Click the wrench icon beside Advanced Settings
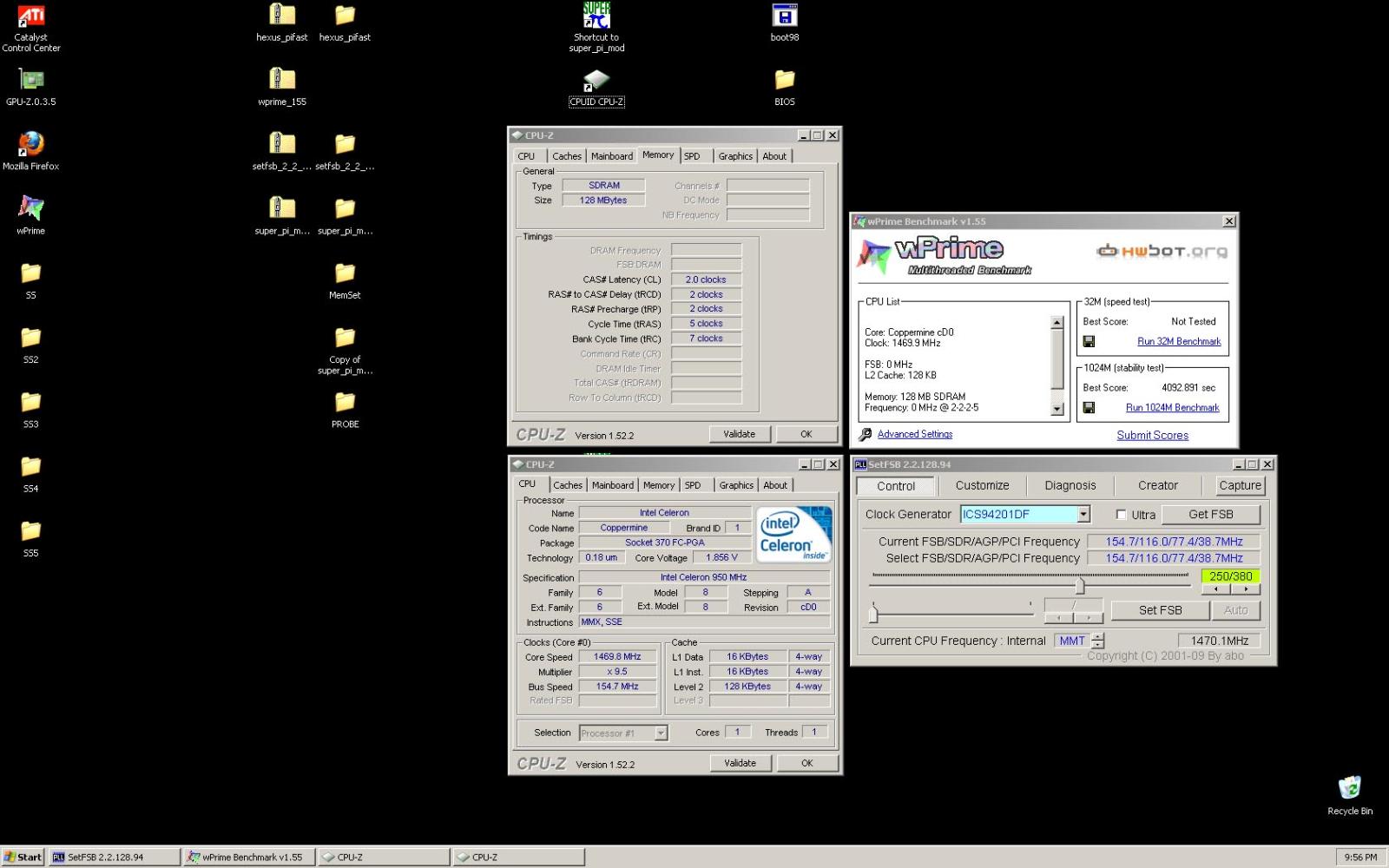This screenshot has height=868, width=1389. pos(866,435)
